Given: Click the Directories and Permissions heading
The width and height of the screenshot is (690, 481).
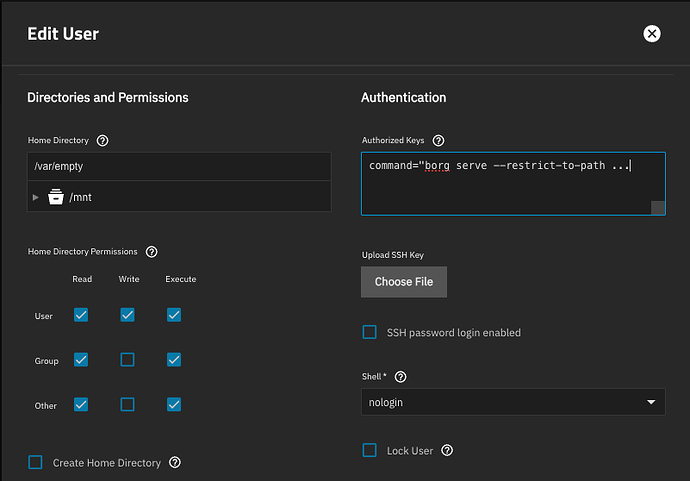Looking at the screenshot, I should point(108,97).
